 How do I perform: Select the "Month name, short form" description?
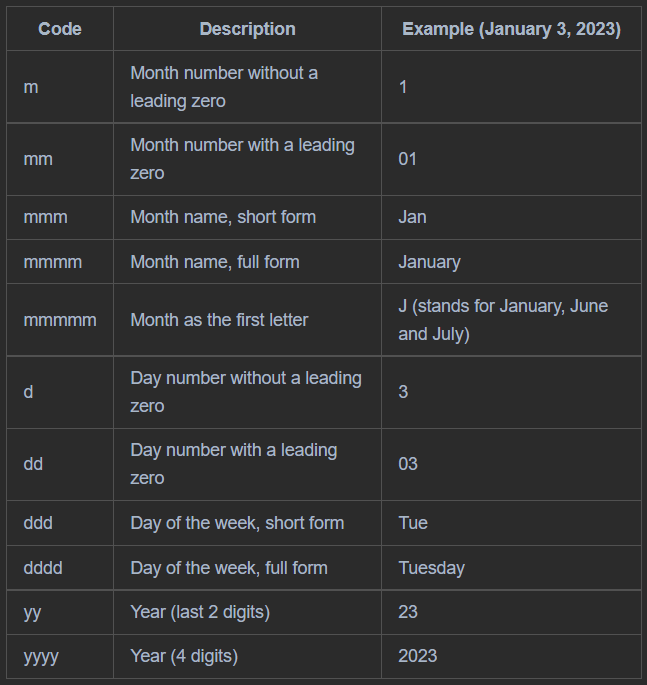(223, 217)
